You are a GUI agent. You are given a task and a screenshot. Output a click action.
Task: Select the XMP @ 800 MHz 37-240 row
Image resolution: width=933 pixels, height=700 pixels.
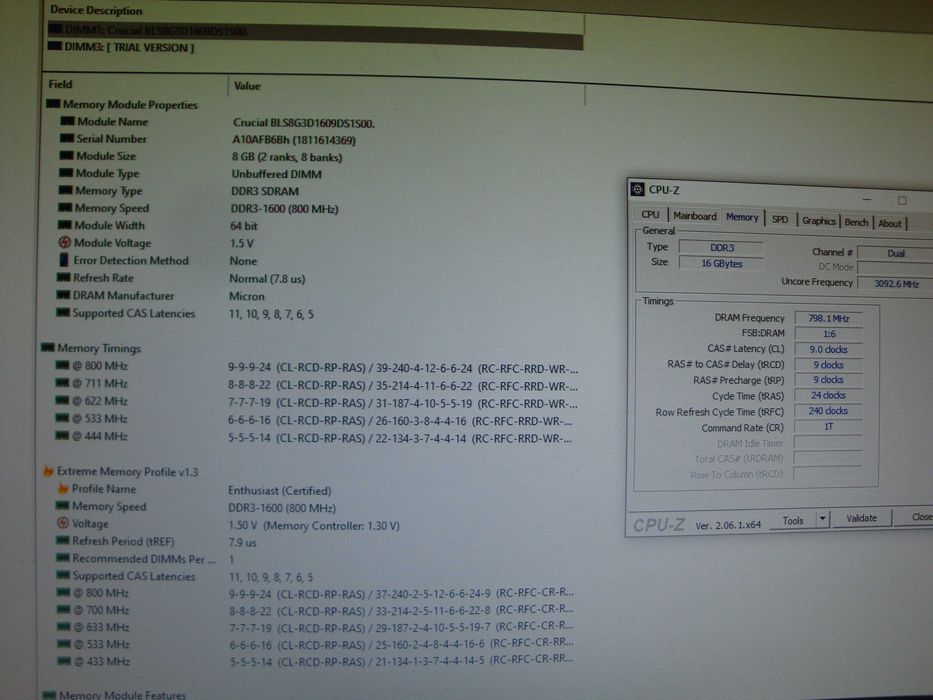pyautogui.click(x=315, y=593)
